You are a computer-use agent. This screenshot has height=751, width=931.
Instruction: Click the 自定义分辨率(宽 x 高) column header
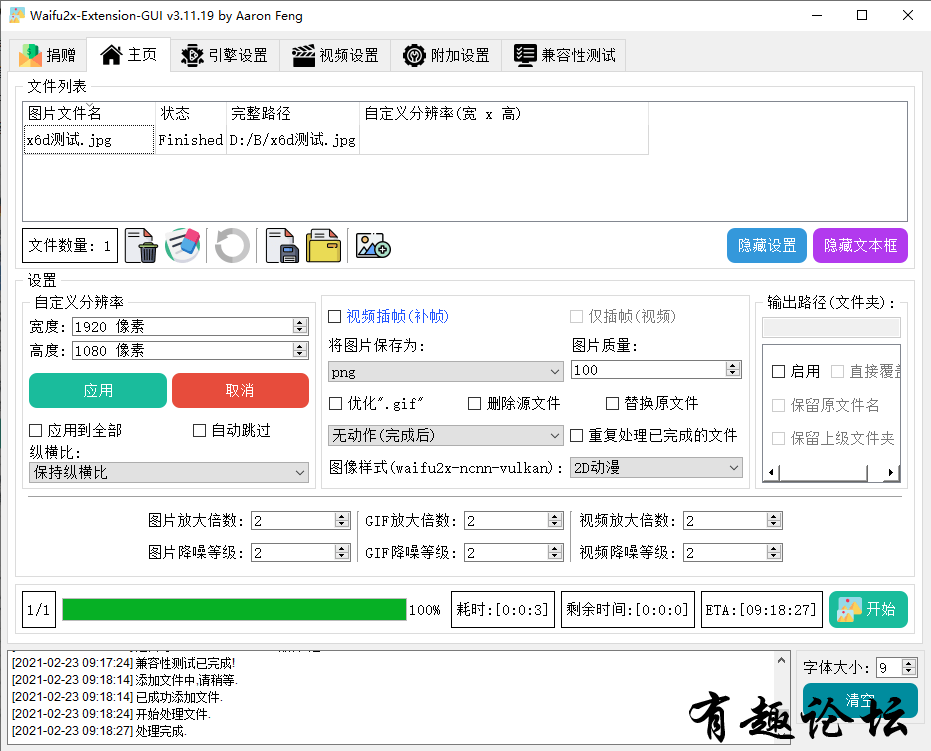[x=504, y=113]
